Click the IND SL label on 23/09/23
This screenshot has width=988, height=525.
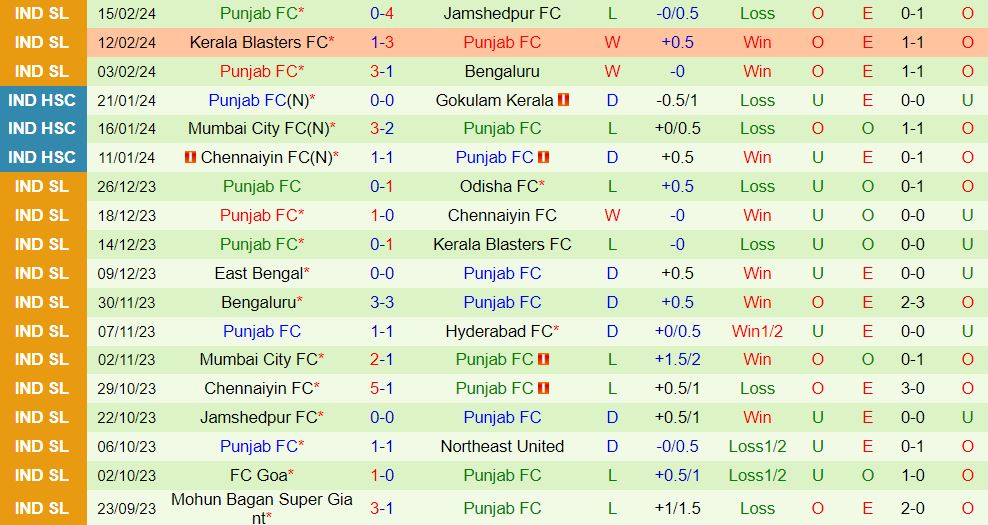pyautogui.click(x=43, y=508)
